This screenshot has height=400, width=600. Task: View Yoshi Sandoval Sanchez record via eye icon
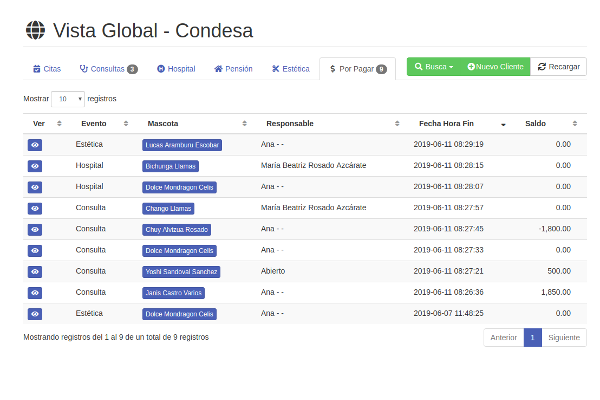pos(35,271)
